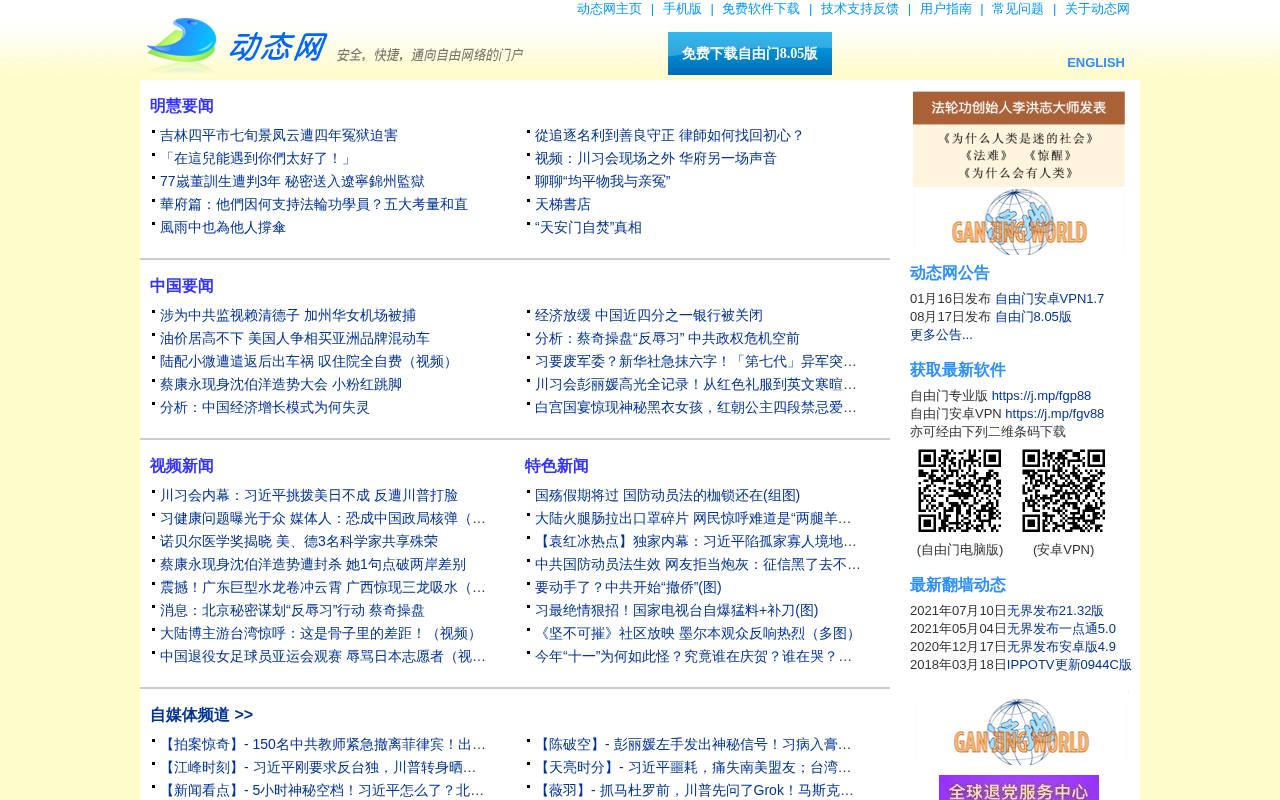Read 吉林四平市七旬景凤云遭四年冤狱迫害 article

point(279,135)
